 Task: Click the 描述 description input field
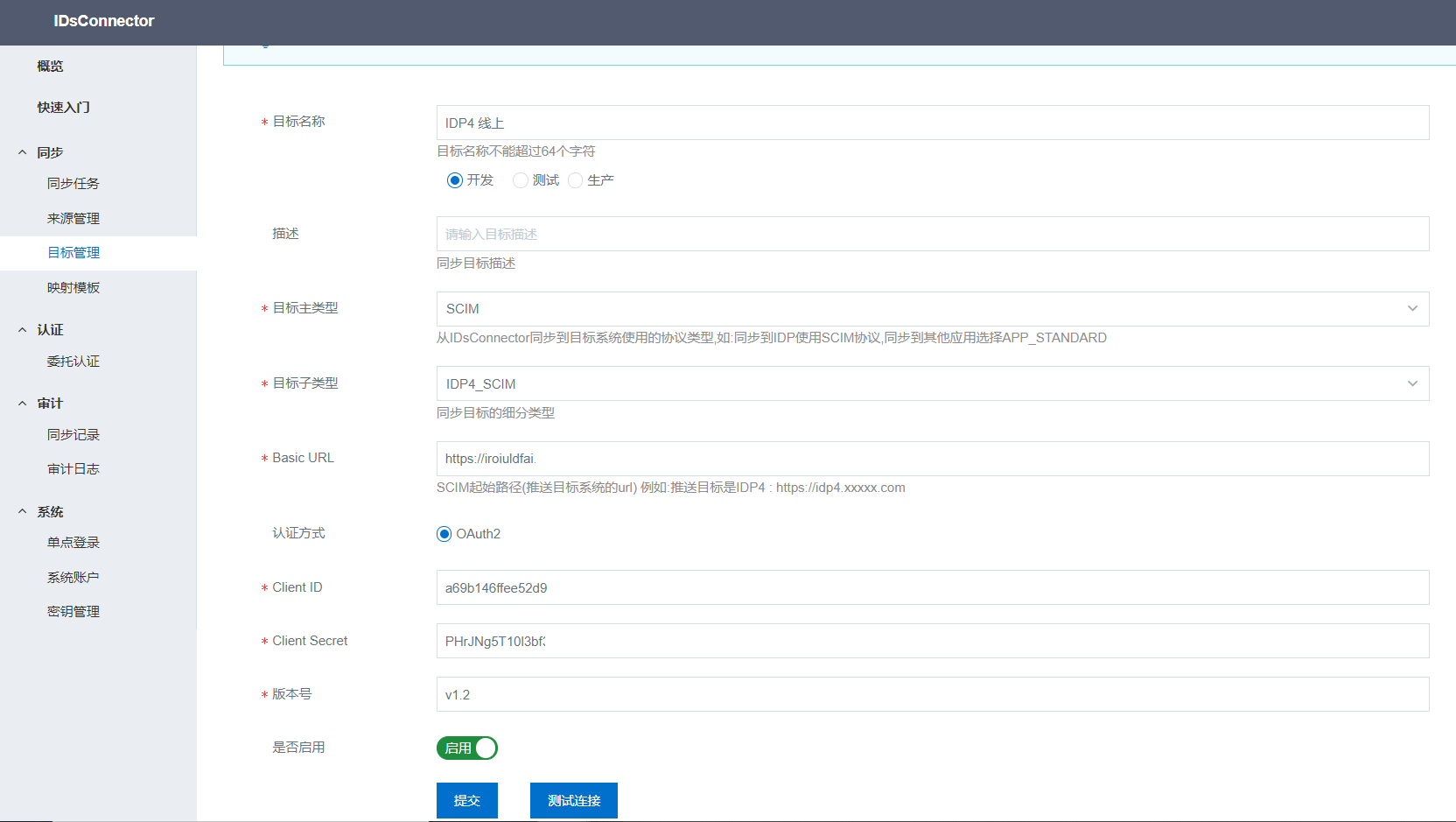[932, 235]
